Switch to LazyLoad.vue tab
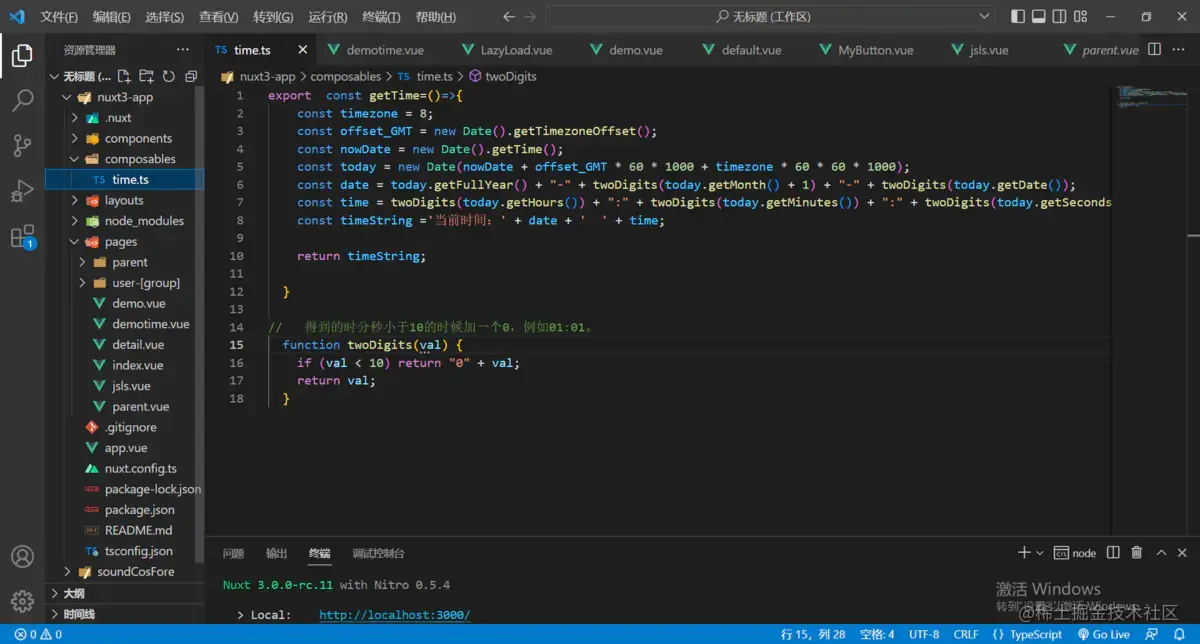Screen dimensions: 1200x644 click(517, 50)
